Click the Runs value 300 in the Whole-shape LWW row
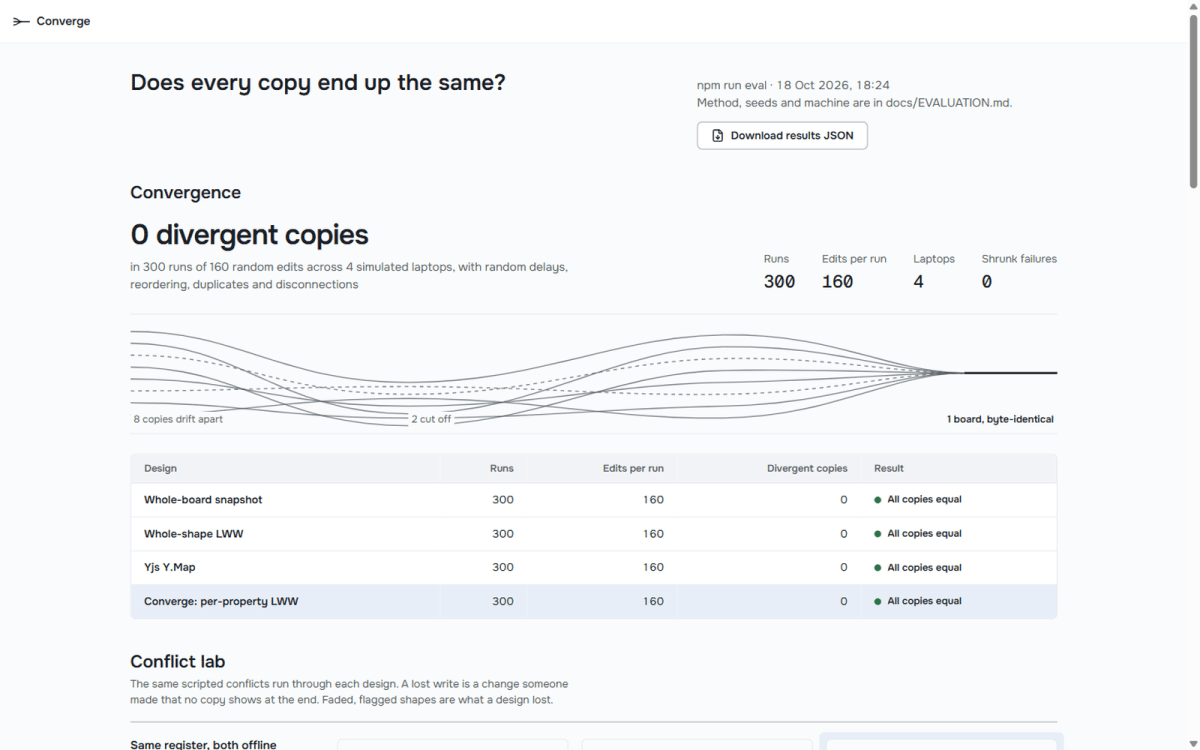This screenshot has width=1200, height=750. (503, 534)
